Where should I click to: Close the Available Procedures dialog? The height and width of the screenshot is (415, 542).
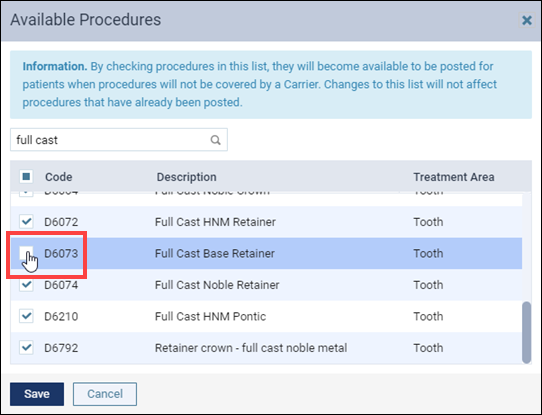(526, 20)
